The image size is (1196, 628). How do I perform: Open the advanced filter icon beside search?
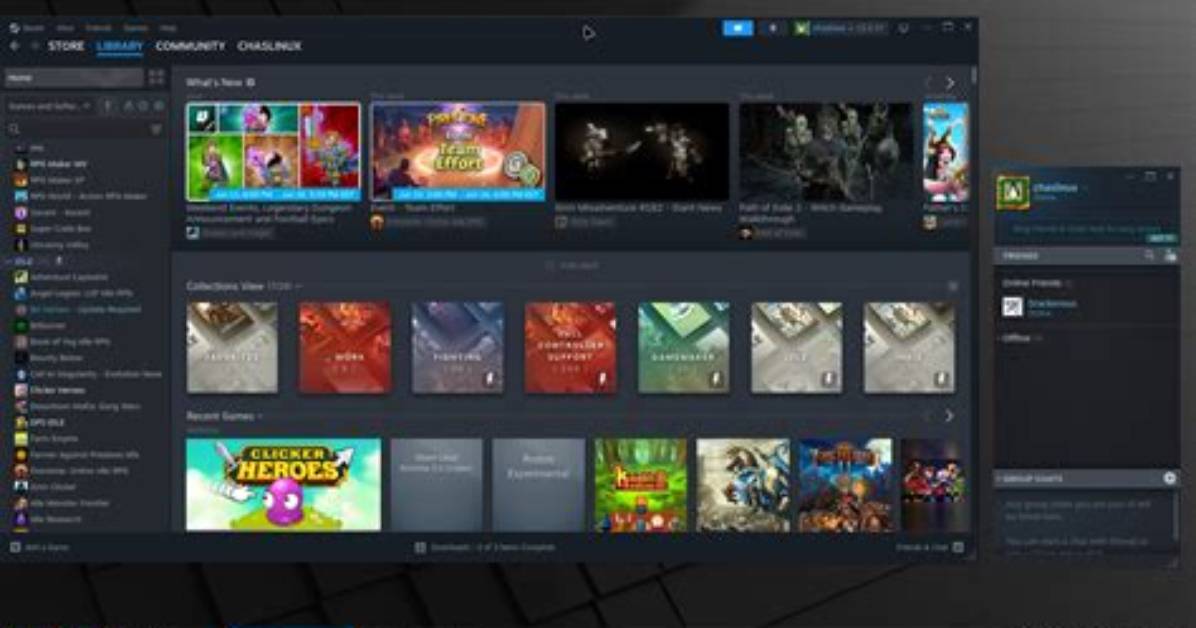click(x=156, y=129)
